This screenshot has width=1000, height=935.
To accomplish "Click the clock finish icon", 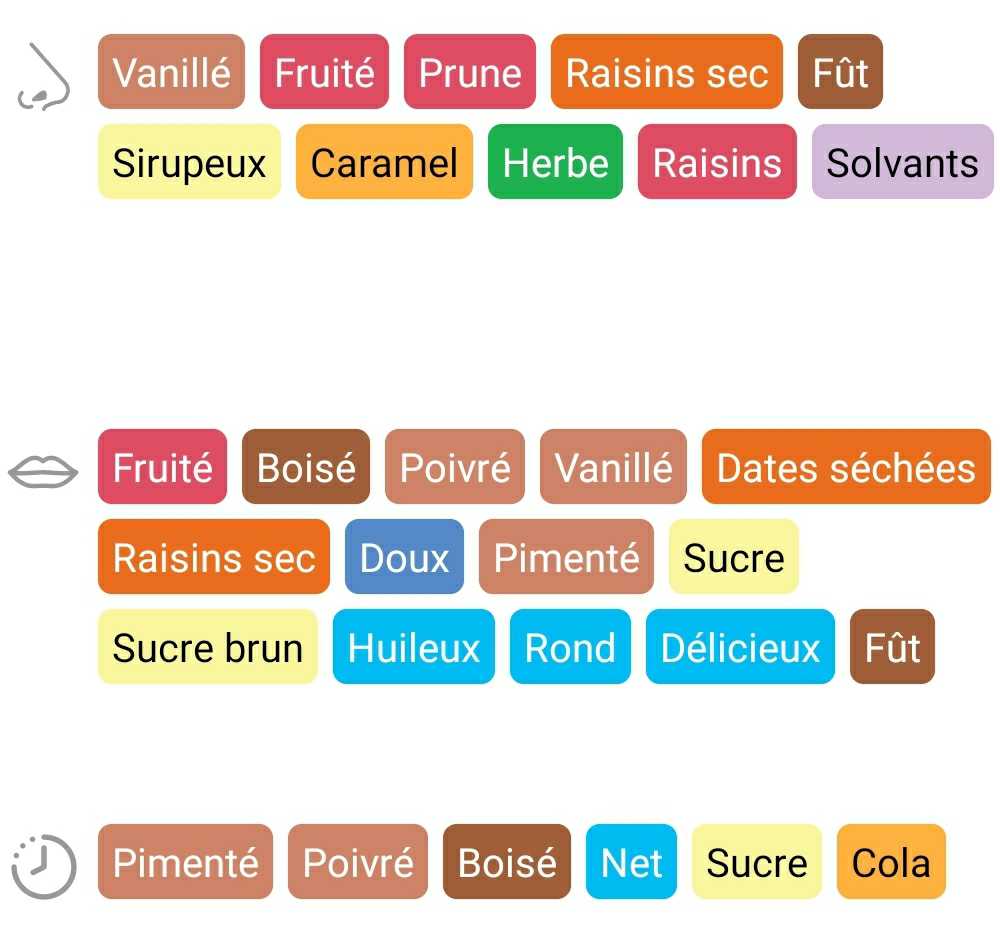I will point(43,863).
